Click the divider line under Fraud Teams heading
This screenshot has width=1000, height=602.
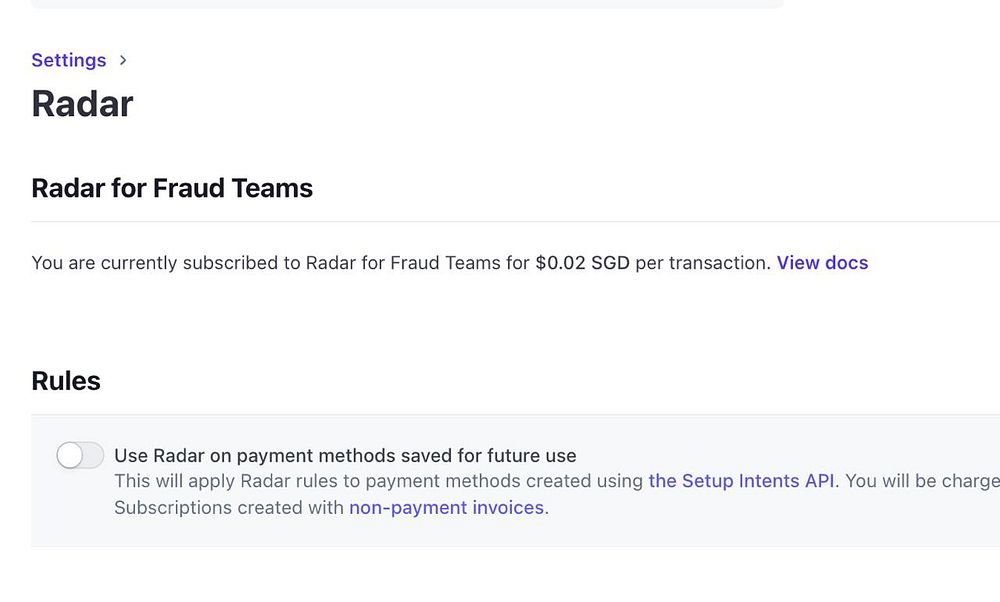click(500, 221)
